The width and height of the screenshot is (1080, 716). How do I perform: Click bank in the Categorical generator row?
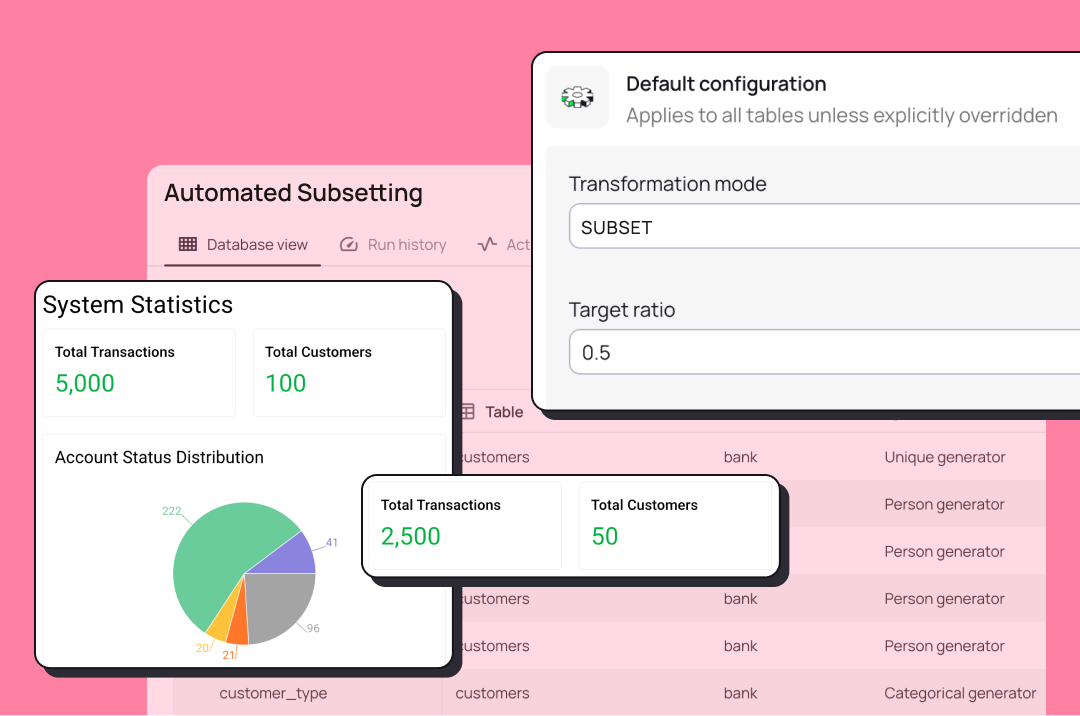[x=740, y=693]
